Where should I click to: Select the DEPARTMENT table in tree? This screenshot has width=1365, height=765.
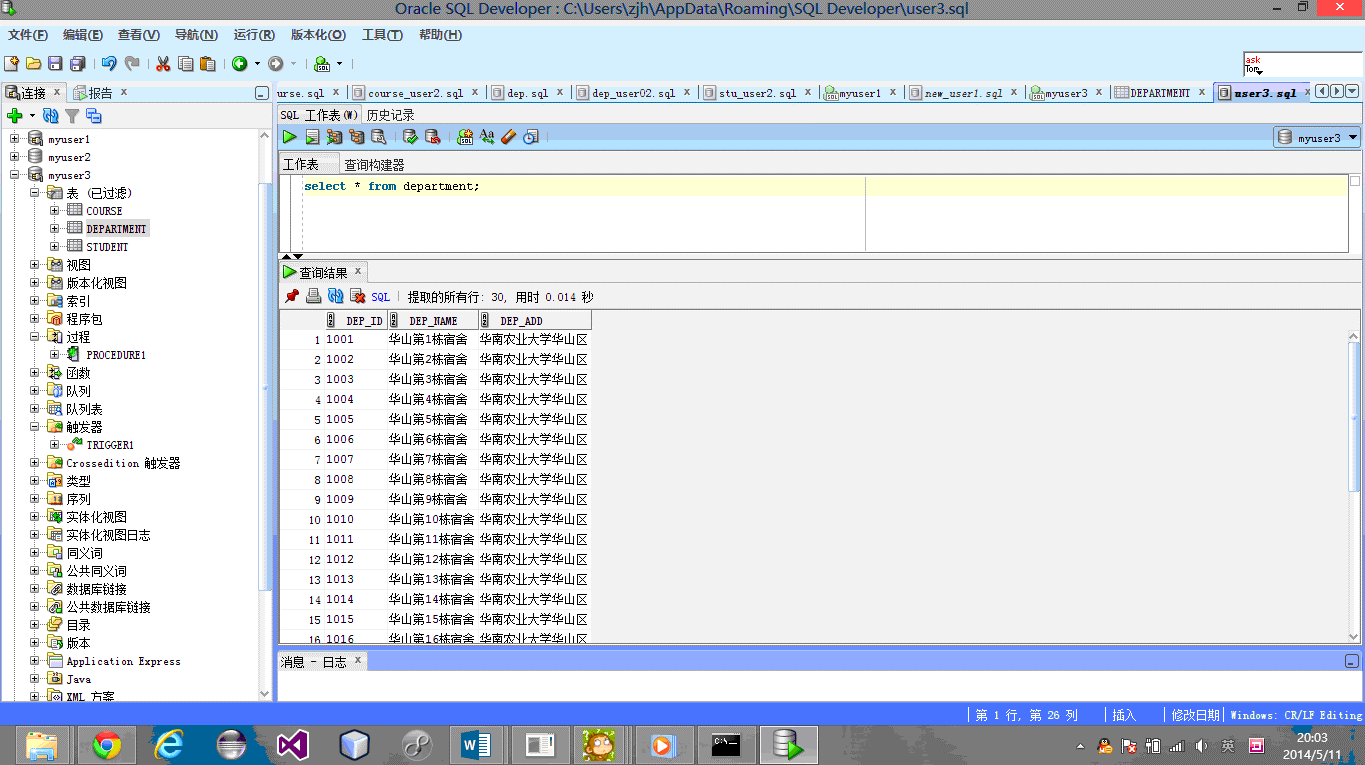coord(116,229)
